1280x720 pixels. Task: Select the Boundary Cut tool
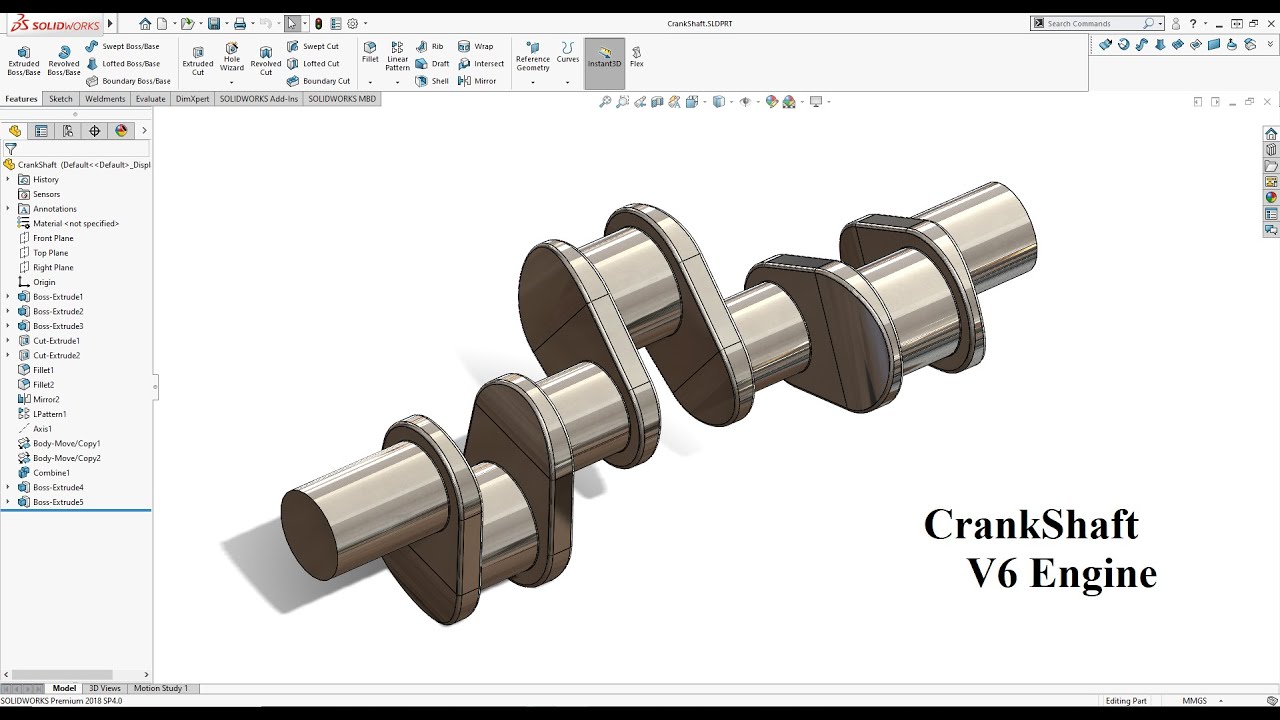click(x=318, y=81)
